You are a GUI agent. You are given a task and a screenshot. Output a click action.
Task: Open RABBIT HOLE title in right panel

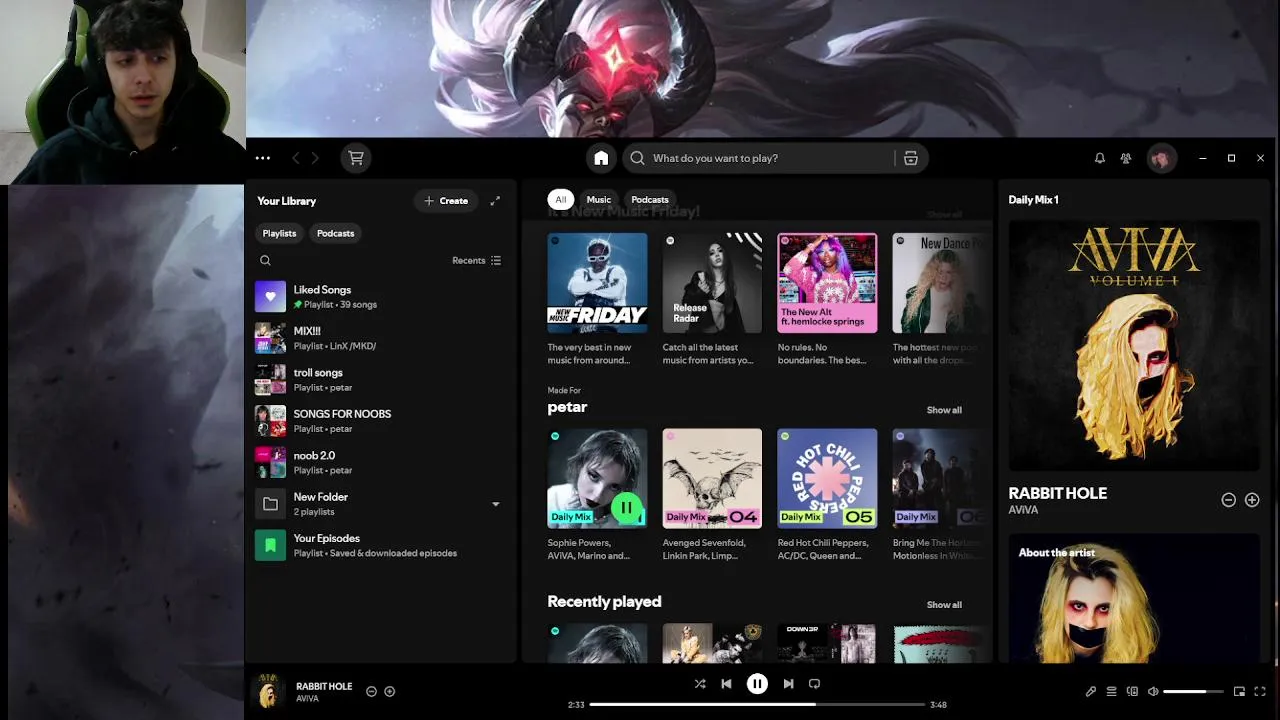click(1058, 493)
